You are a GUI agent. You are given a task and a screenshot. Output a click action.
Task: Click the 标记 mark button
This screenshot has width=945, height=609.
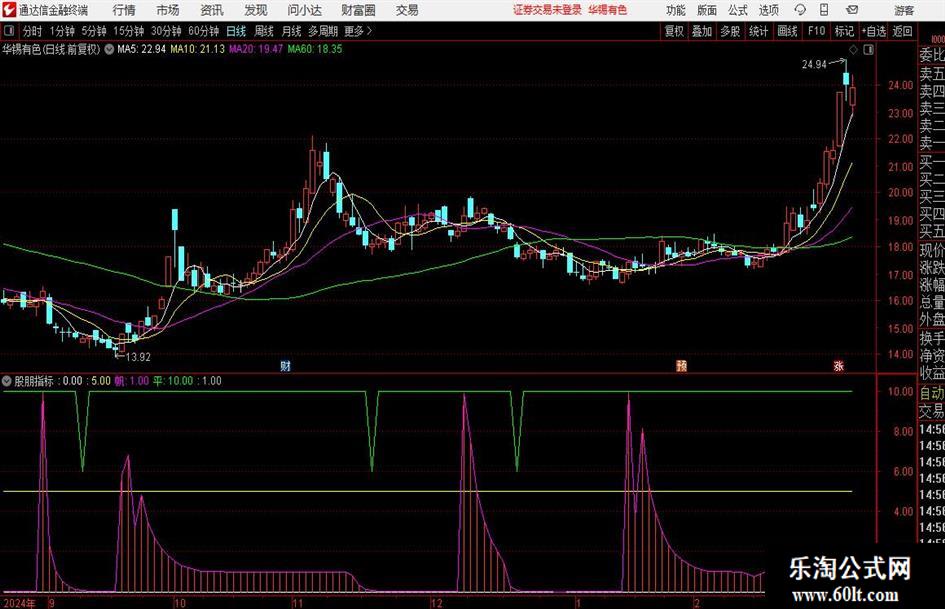[844, 31]
